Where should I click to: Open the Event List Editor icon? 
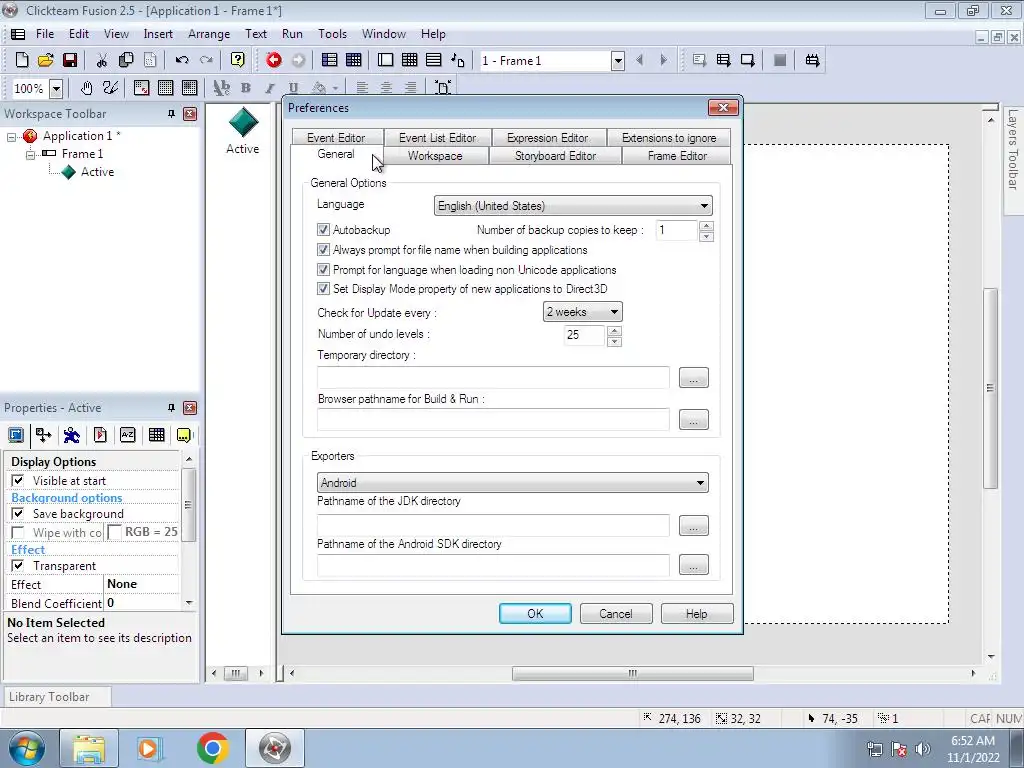434,60
